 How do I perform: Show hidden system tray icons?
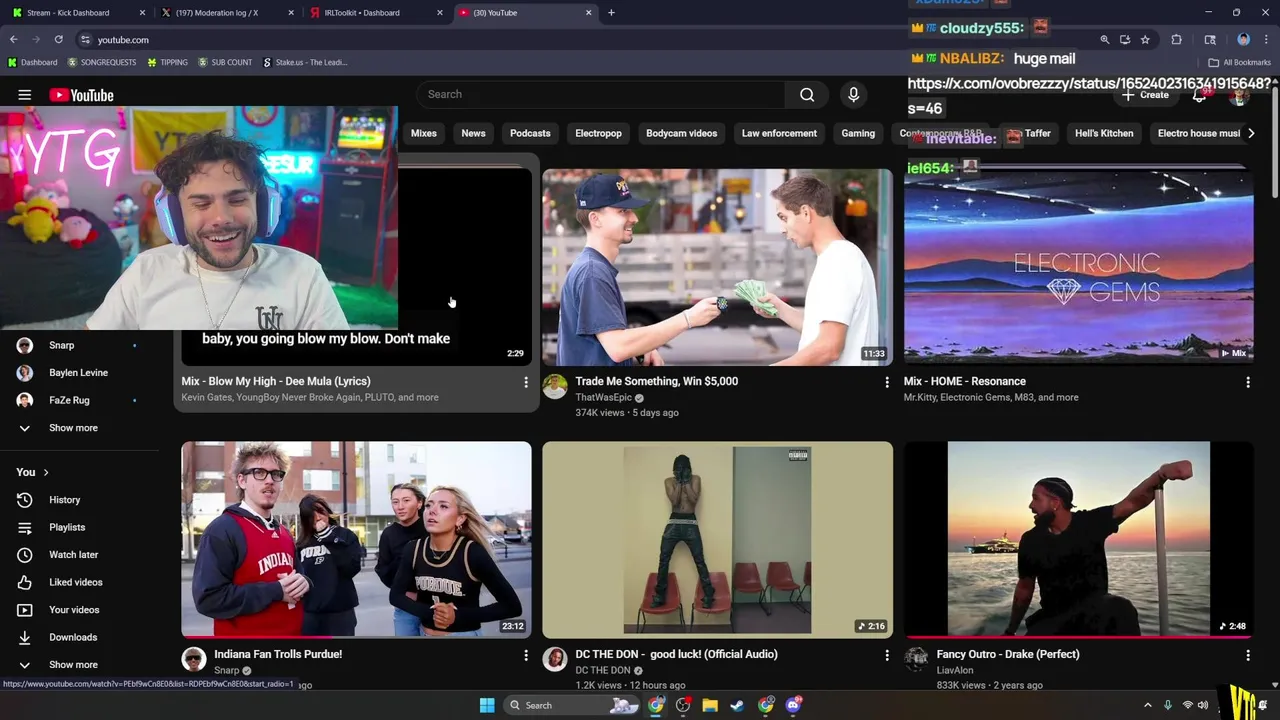[1147, 705]
